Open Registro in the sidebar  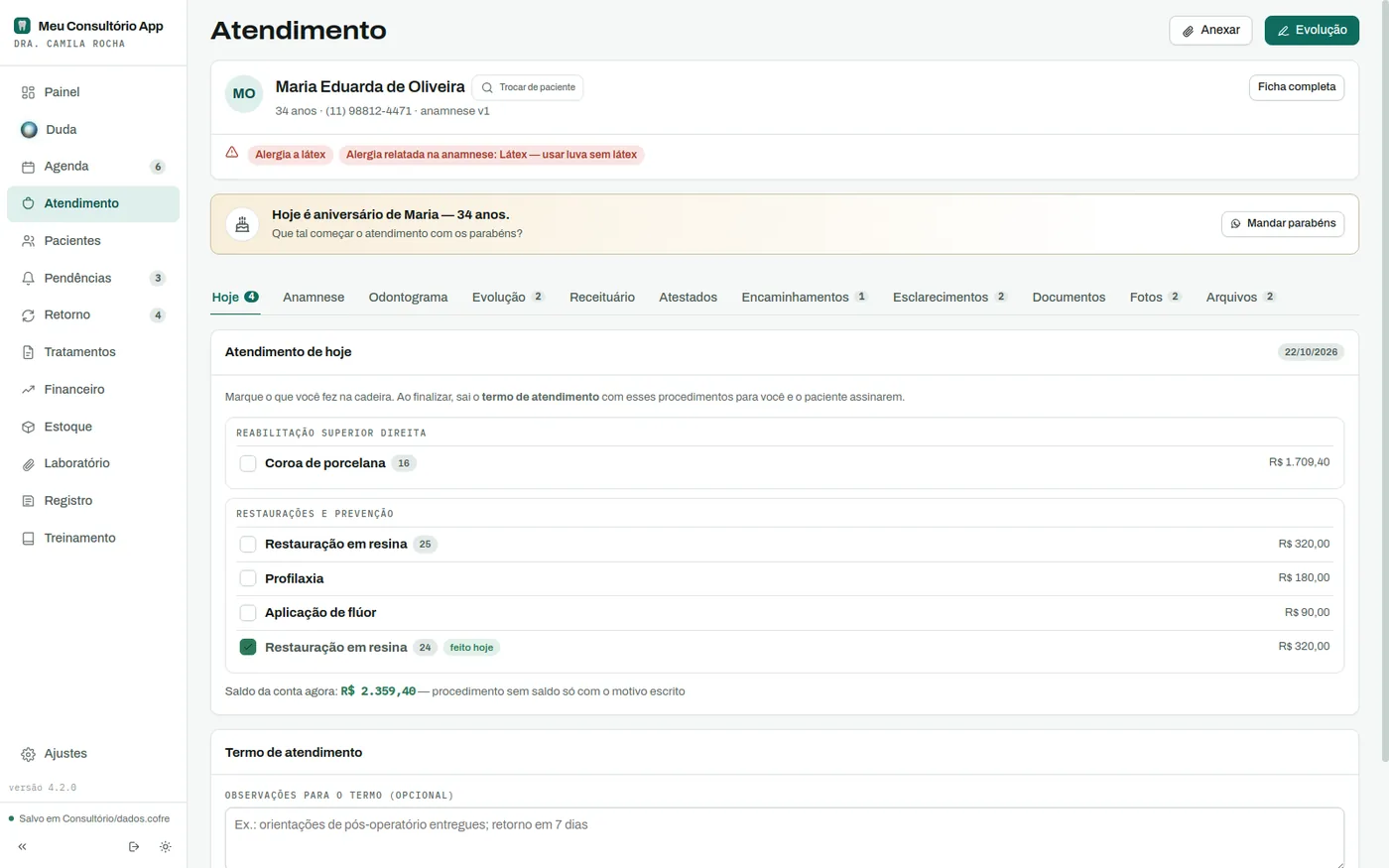click(x=93, y=501)
